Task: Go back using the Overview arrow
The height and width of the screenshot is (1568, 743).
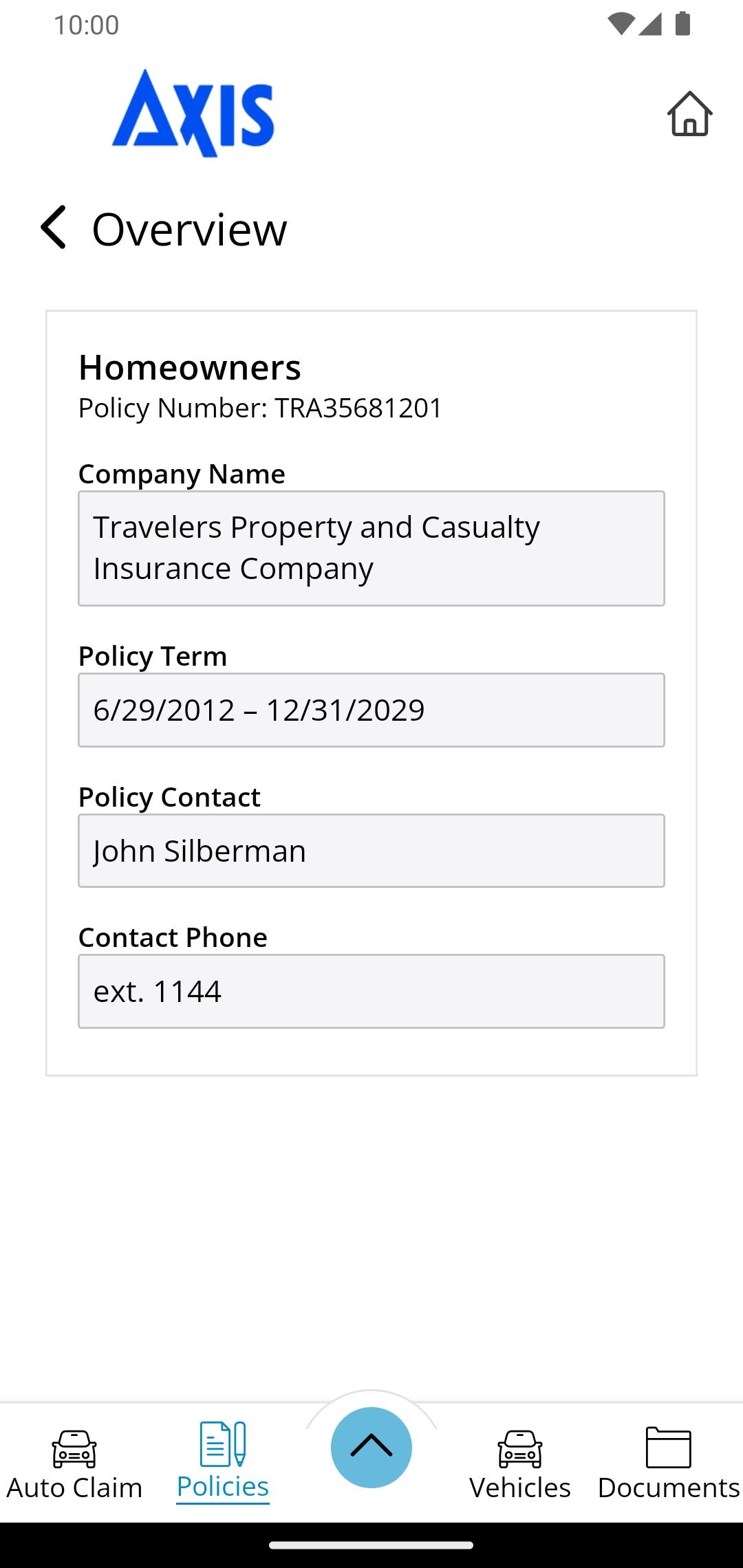Action: tap(54, 227)
